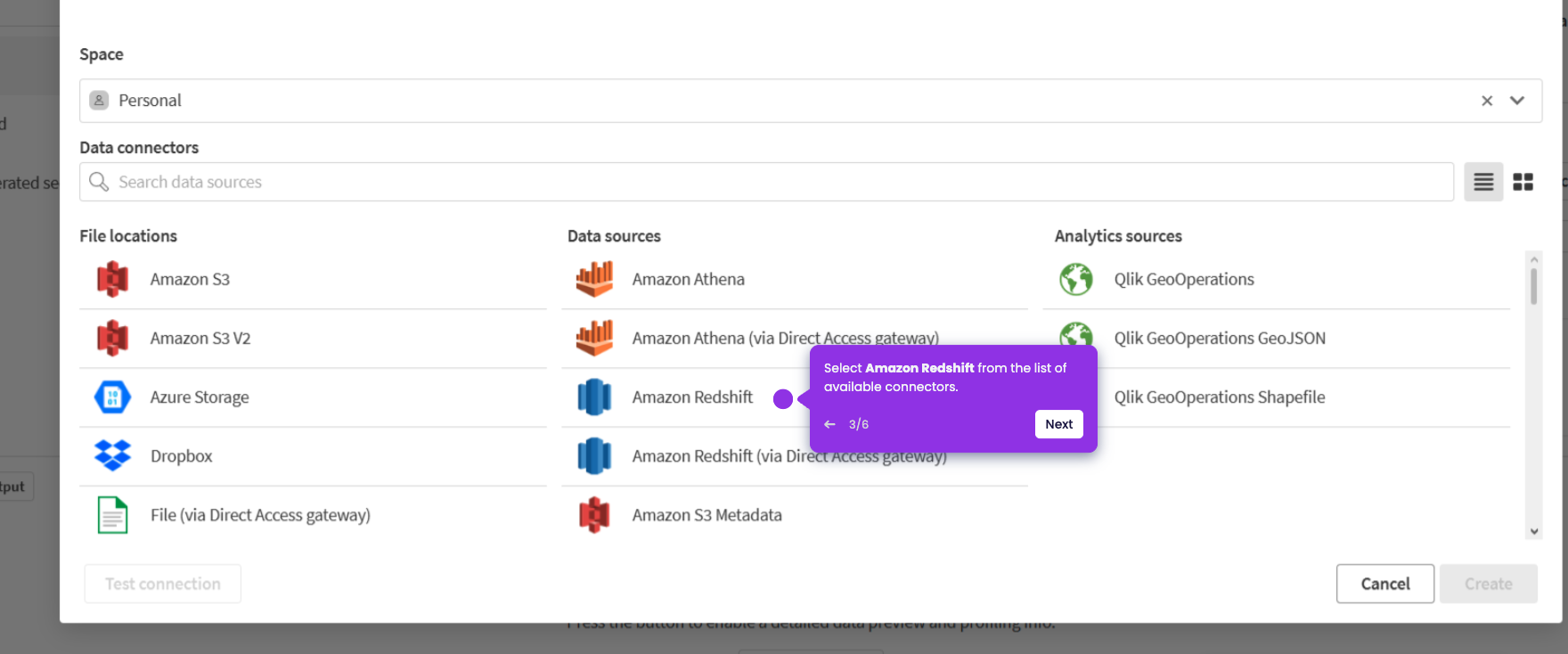This screenshot has width=1568, height=654.
Task: Switch connectors to grid view
Action: [1523, 182]
